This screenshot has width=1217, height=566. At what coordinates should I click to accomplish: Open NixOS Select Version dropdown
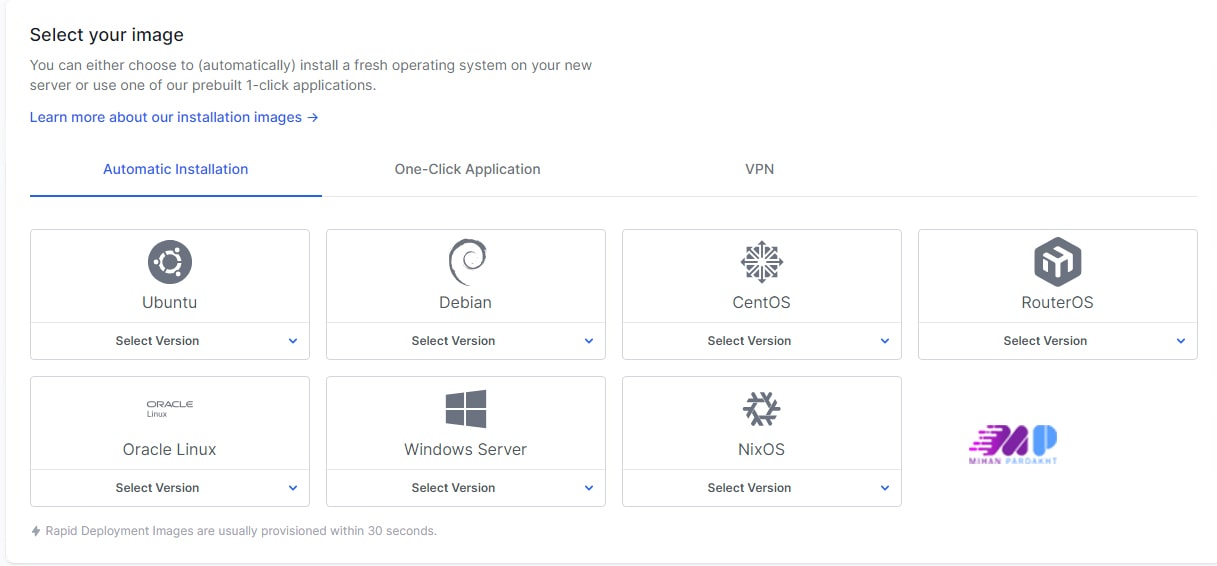(x=761, y=488)
